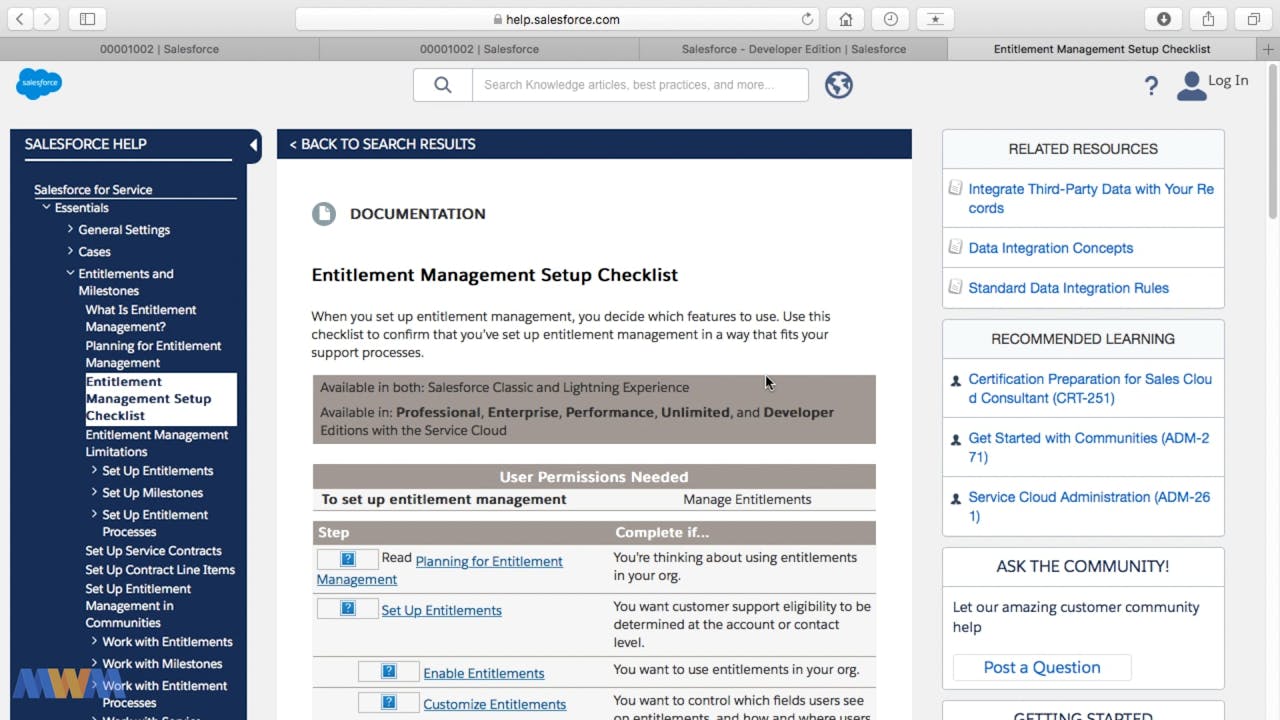The height and width of the screenshot is (720, 1280).
Task: Open Get Started with Communities course
Action: pyautogui.click(x=1089, y=447)
